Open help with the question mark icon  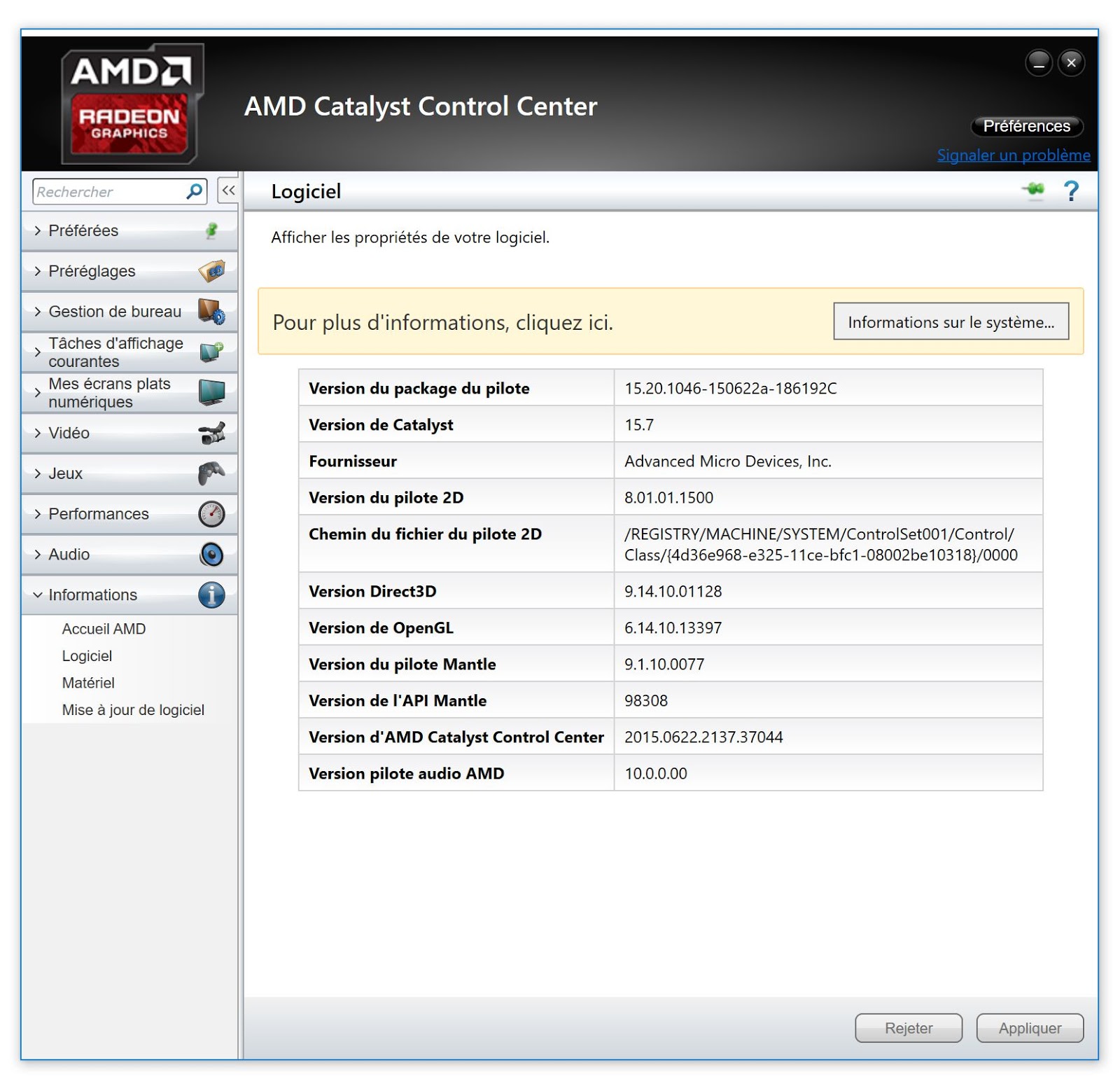[1071, 190]
